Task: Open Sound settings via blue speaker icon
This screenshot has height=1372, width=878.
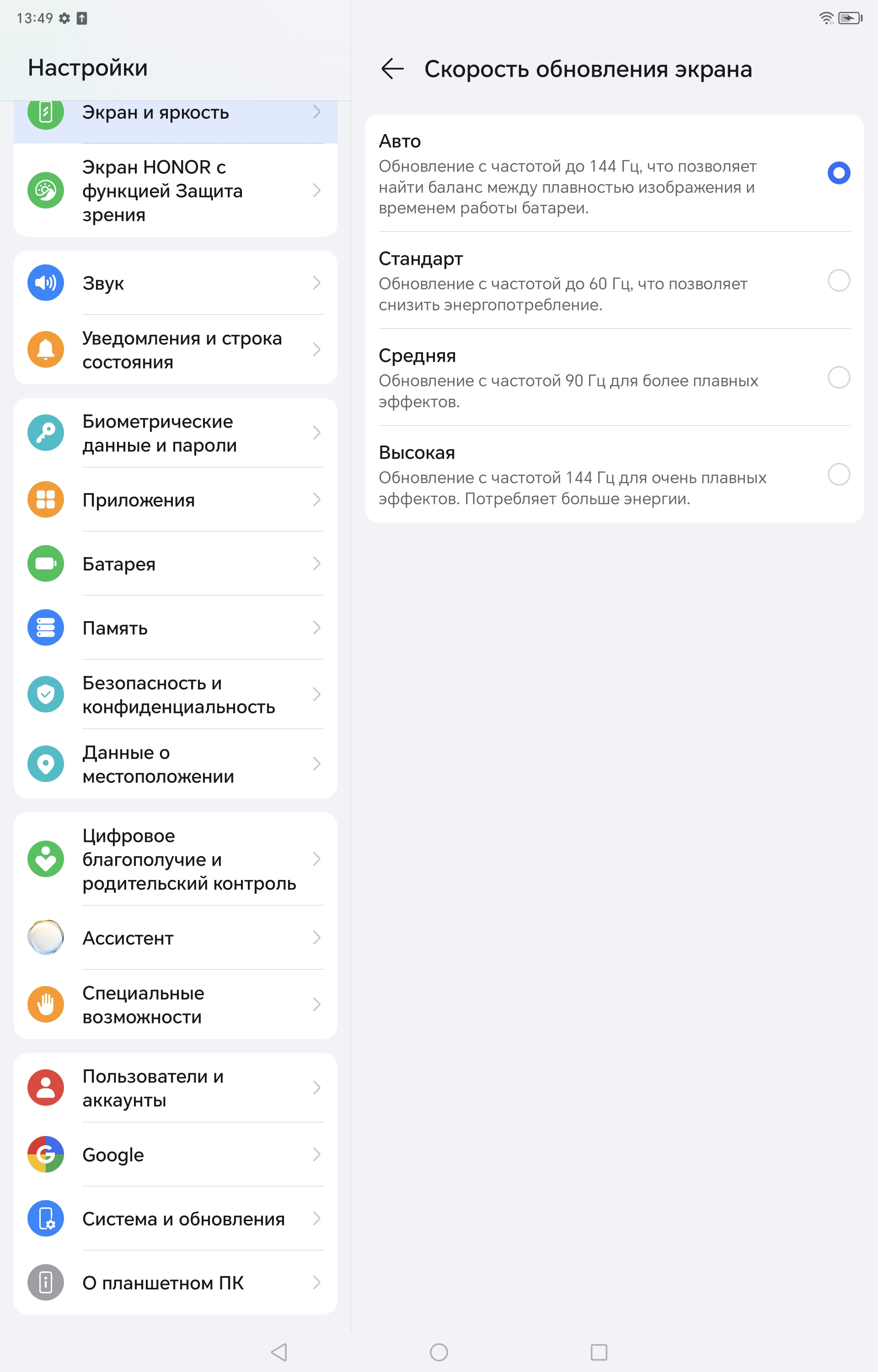Action: 46,283
